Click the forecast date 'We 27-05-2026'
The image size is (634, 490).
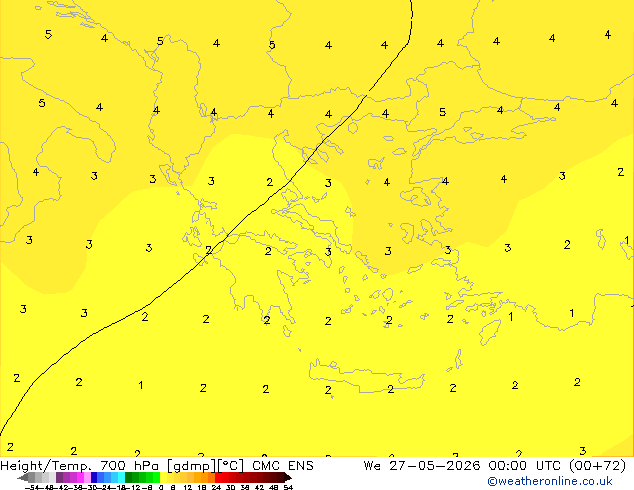coord(422,466)
